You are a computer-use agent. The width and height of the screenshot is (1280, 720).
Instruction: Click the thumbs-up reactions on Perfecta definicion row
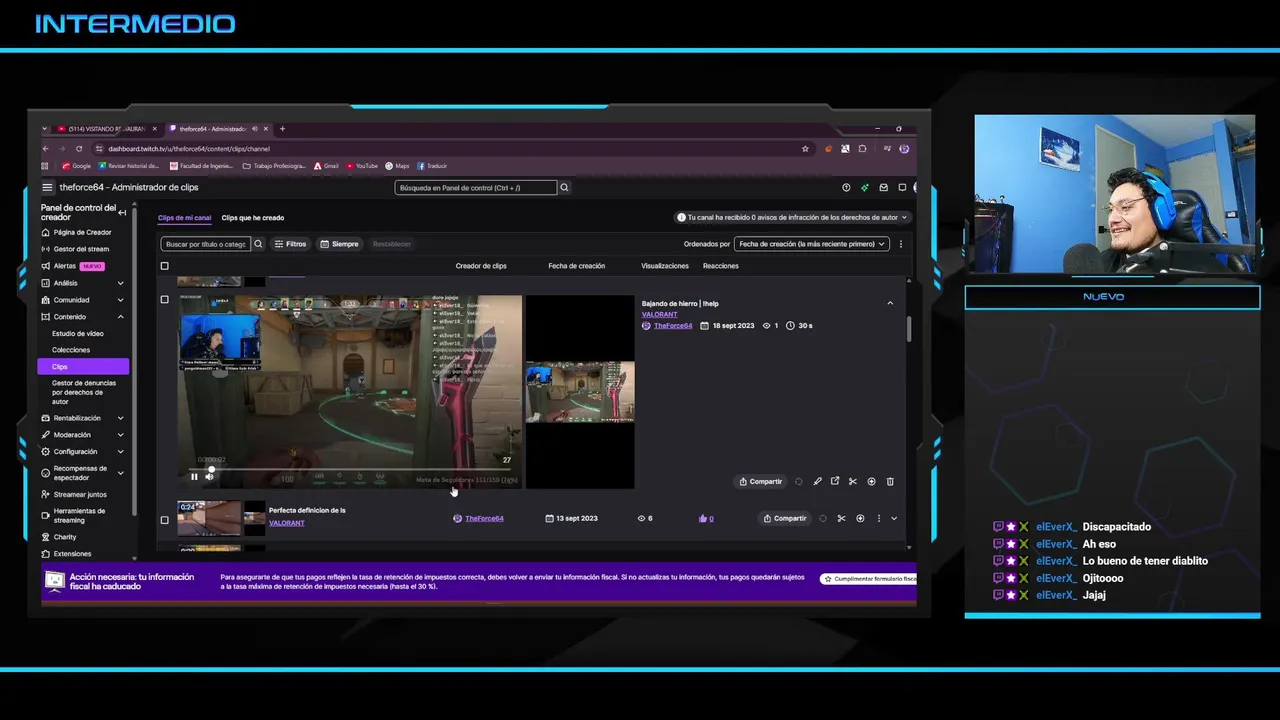pyautogui.click(x=706, y=518)
